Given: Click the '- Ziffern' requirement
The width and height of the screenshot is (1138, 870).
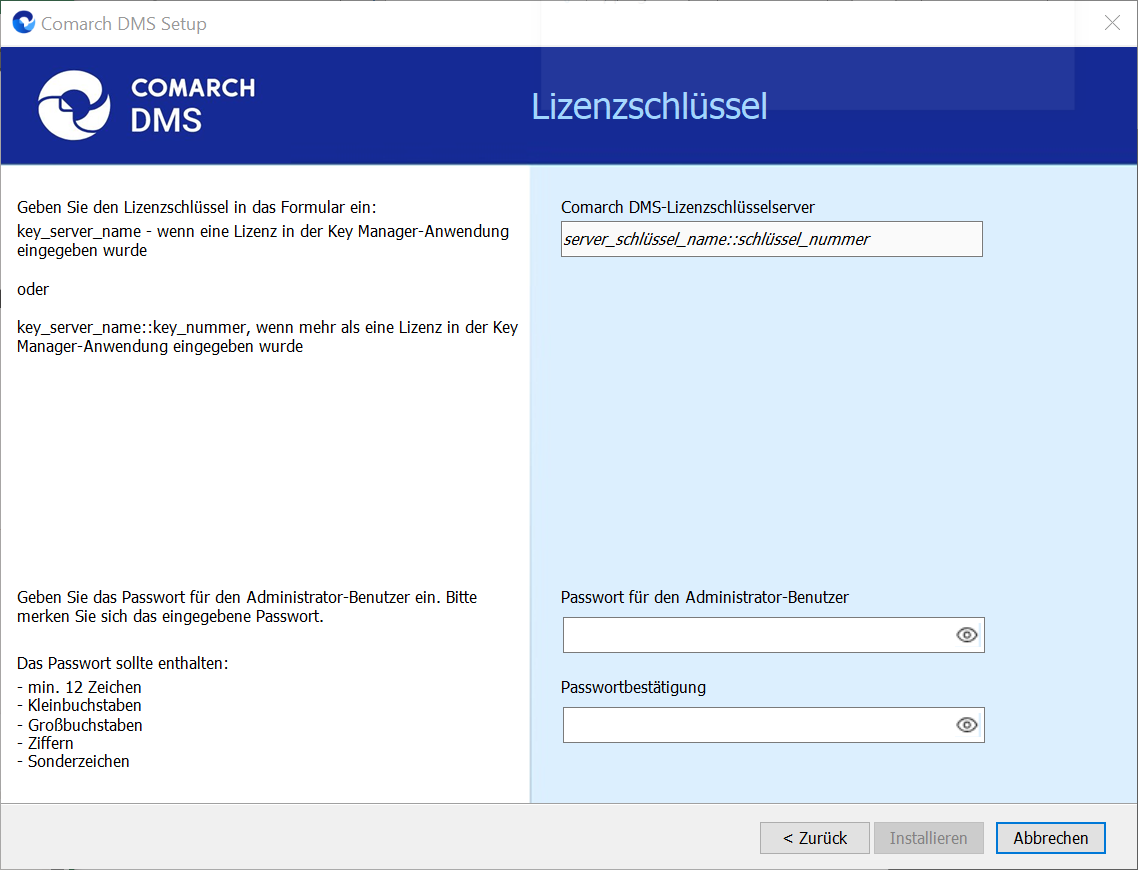Looking at the screenshot, I should (x=45, y=743).
